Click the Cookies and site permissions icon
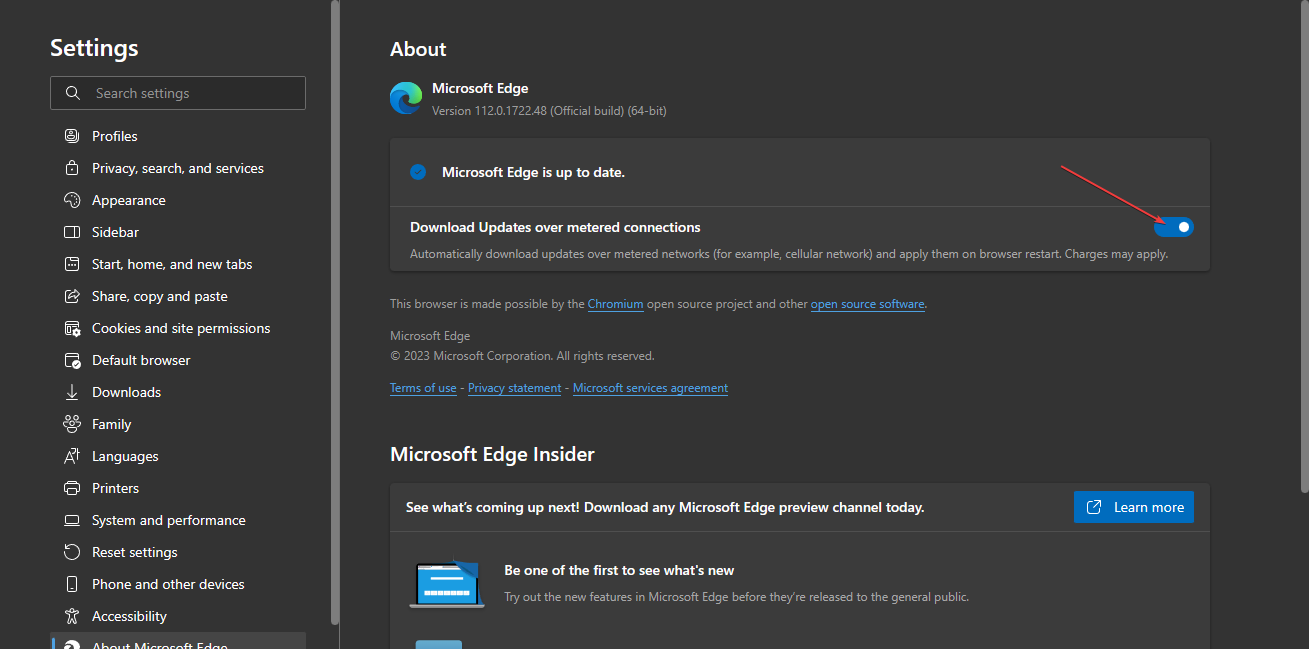 click(72, 328)
